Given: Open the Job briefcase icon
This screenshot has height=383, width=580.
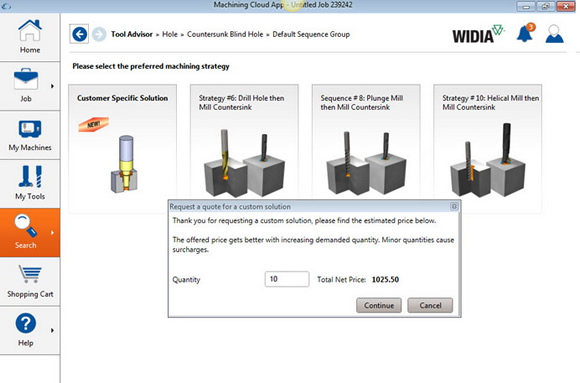Looking at the screenshot, I should (26, 79).
